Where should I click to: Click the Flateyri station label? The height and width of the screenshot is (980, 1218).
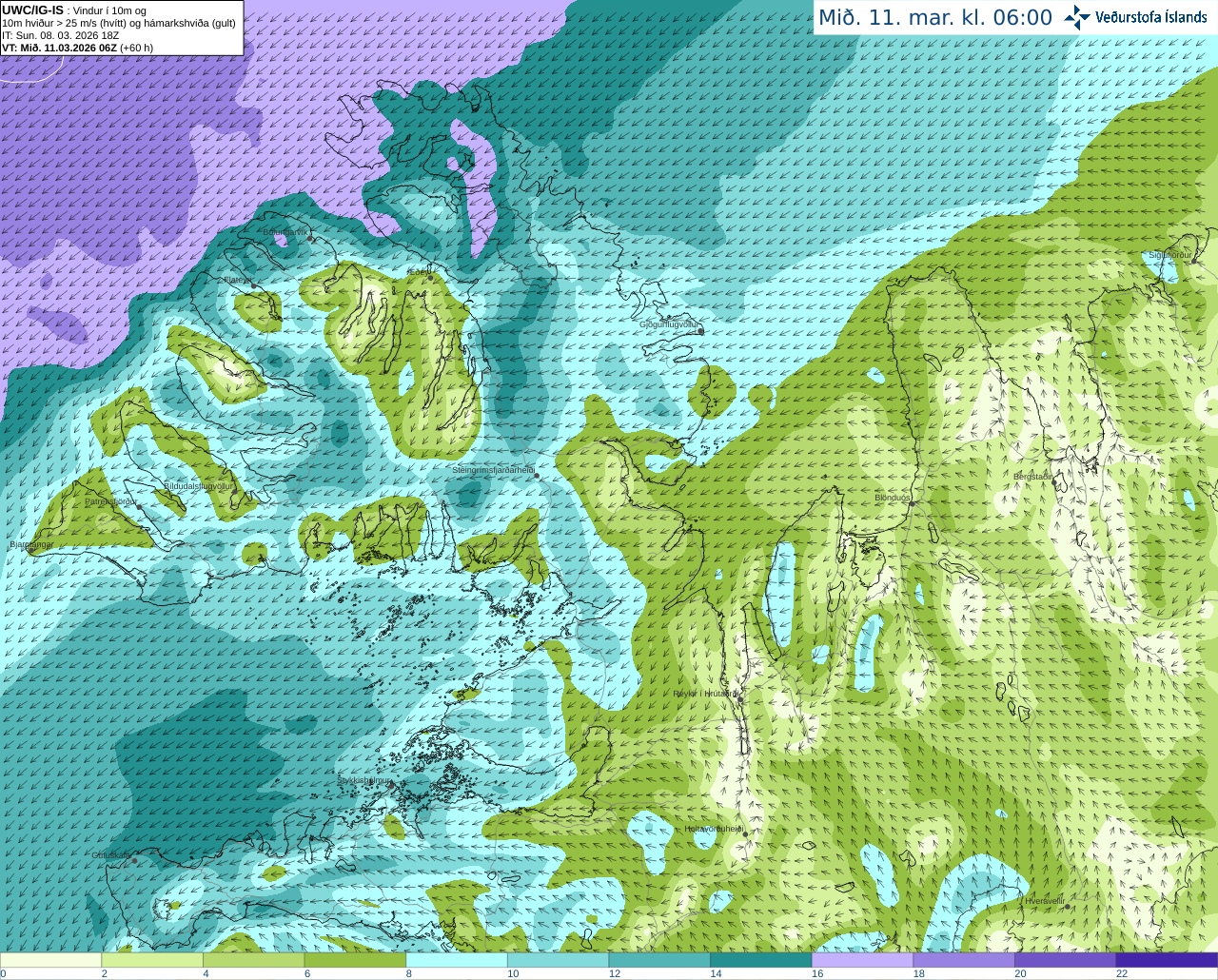tap(237, 280)
